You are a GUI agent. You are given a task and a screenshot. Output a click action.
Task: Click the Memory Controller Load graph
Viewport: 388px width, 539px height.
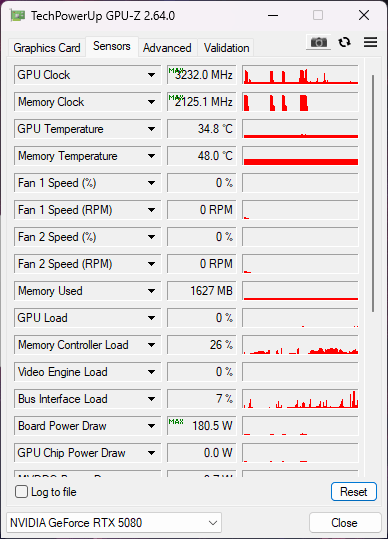pos(300,345)
